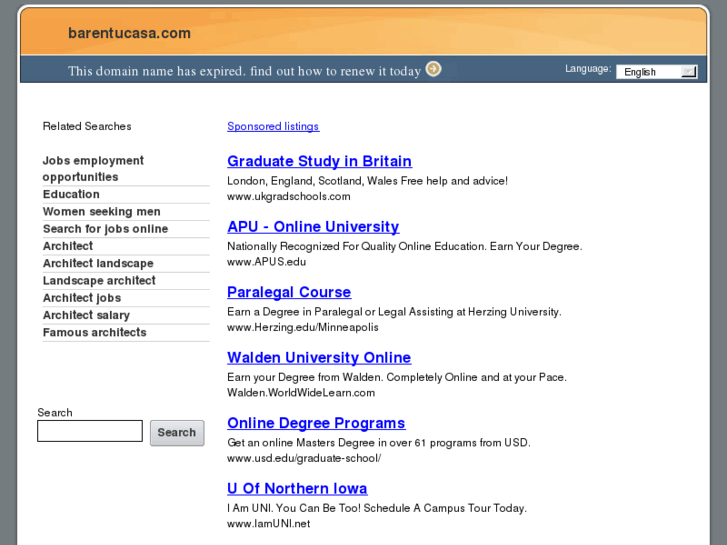Image resolution: width=727 pixels, height=545 pixels.
Task: Click the Search button
Action: (x=177, y=433)
